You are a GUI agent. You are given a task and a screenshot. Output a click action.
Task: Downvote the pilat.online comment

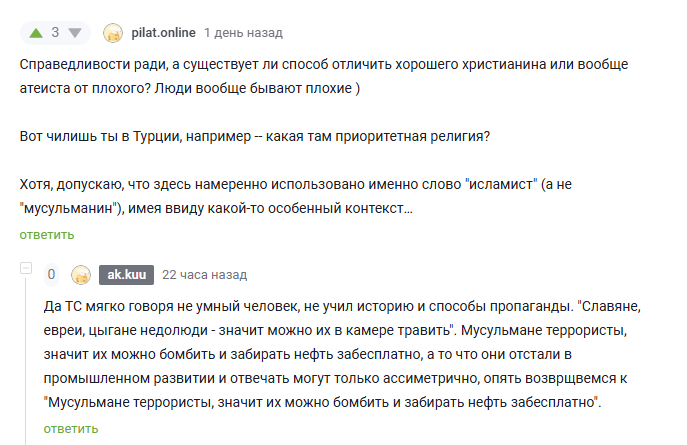click(x=77, y=32)
